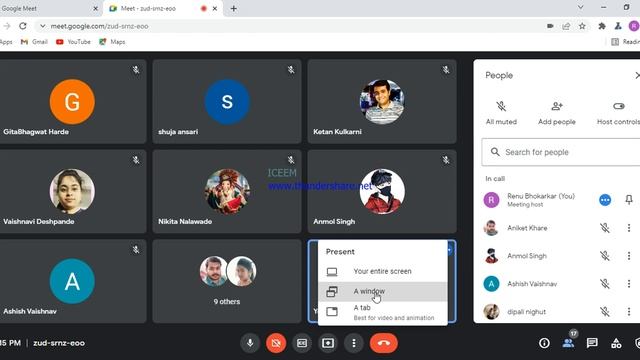View site information in address bar
640x360 pixels.
(x=42, y=26)
